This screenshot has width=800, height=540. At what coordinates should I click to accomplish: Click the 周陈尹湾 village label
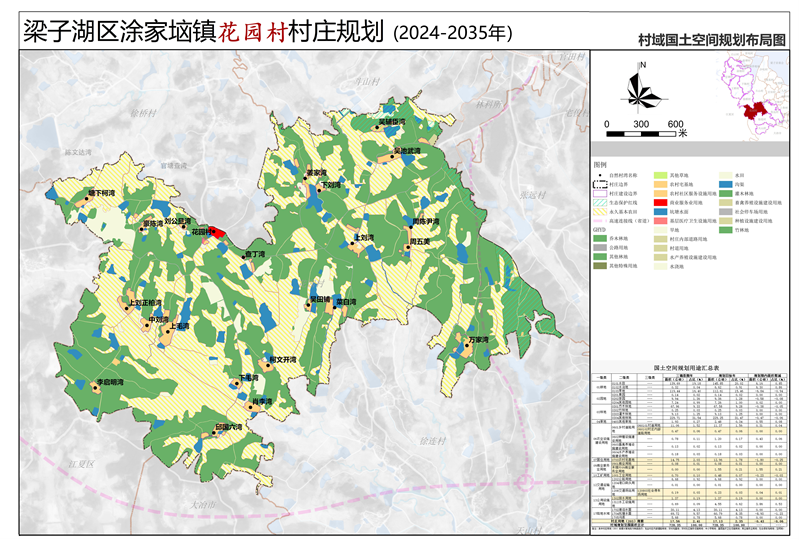point(425,221)
